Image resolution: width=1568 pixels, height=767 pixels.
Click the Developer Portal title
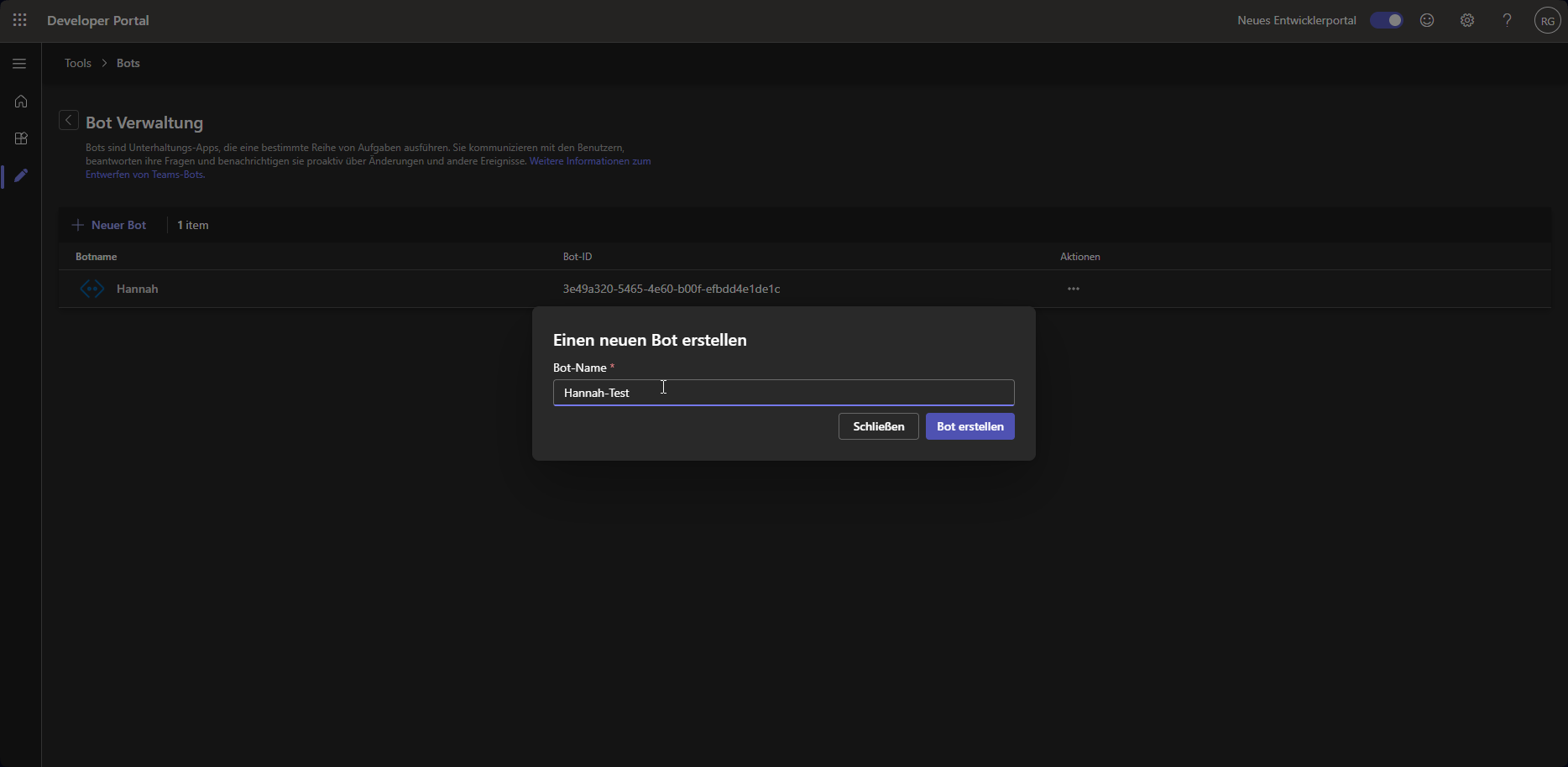pyautogui.click(x=98, y=20)
